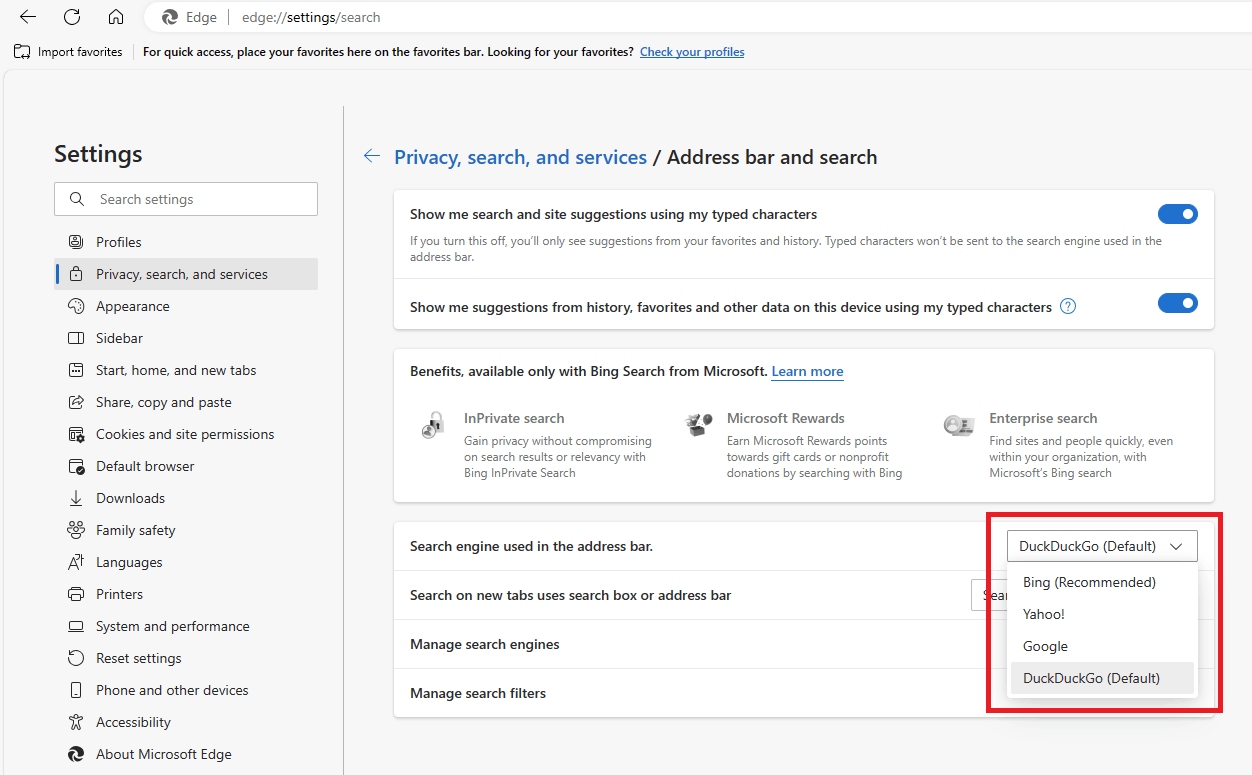The image size is (1252, 775).
Task: Toggle search and site suggestions switch
Action: [x=1178, y=214]
